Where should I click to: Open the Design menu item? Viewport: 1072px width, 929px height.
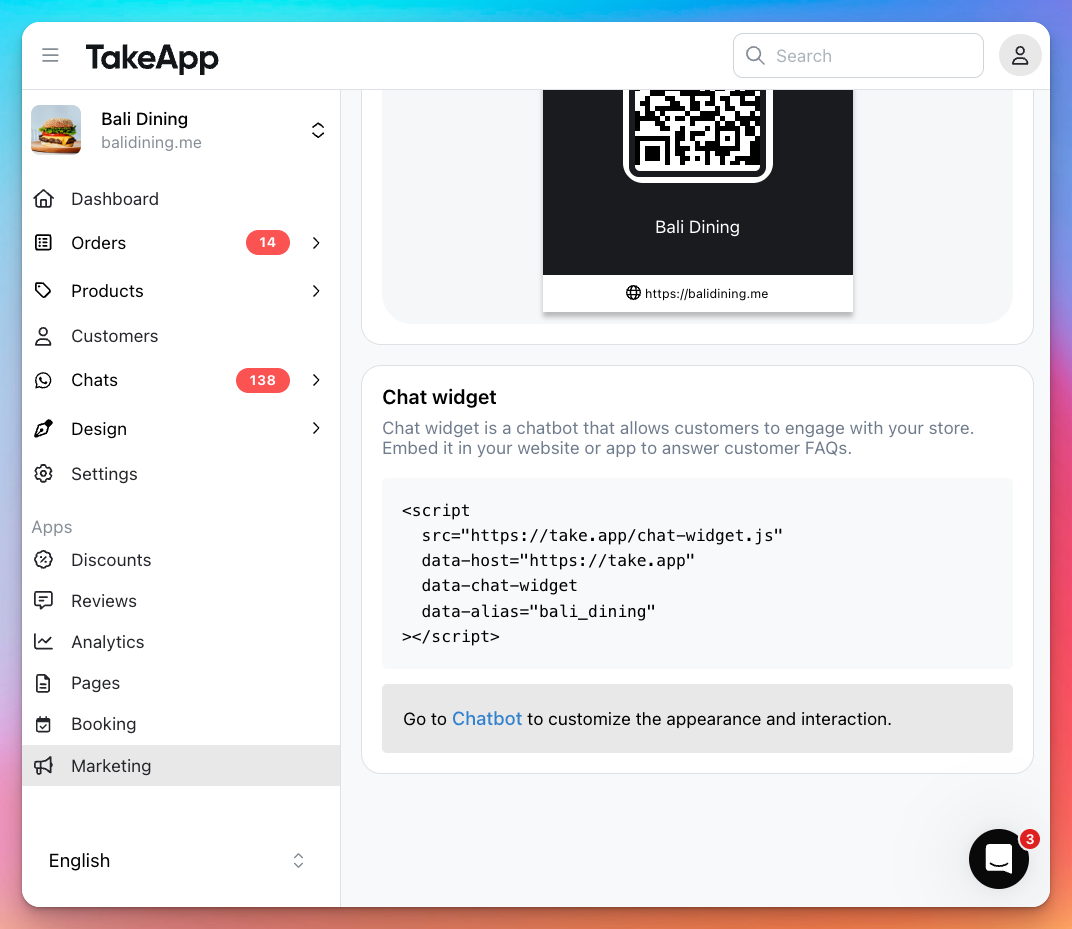click(x=181, y=429)
